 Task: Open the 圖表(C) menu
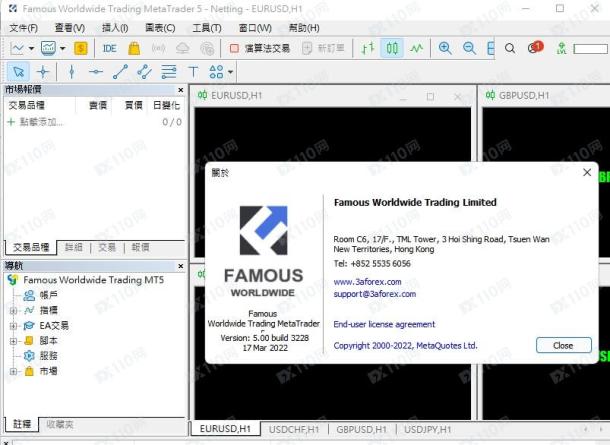[160, 28]
